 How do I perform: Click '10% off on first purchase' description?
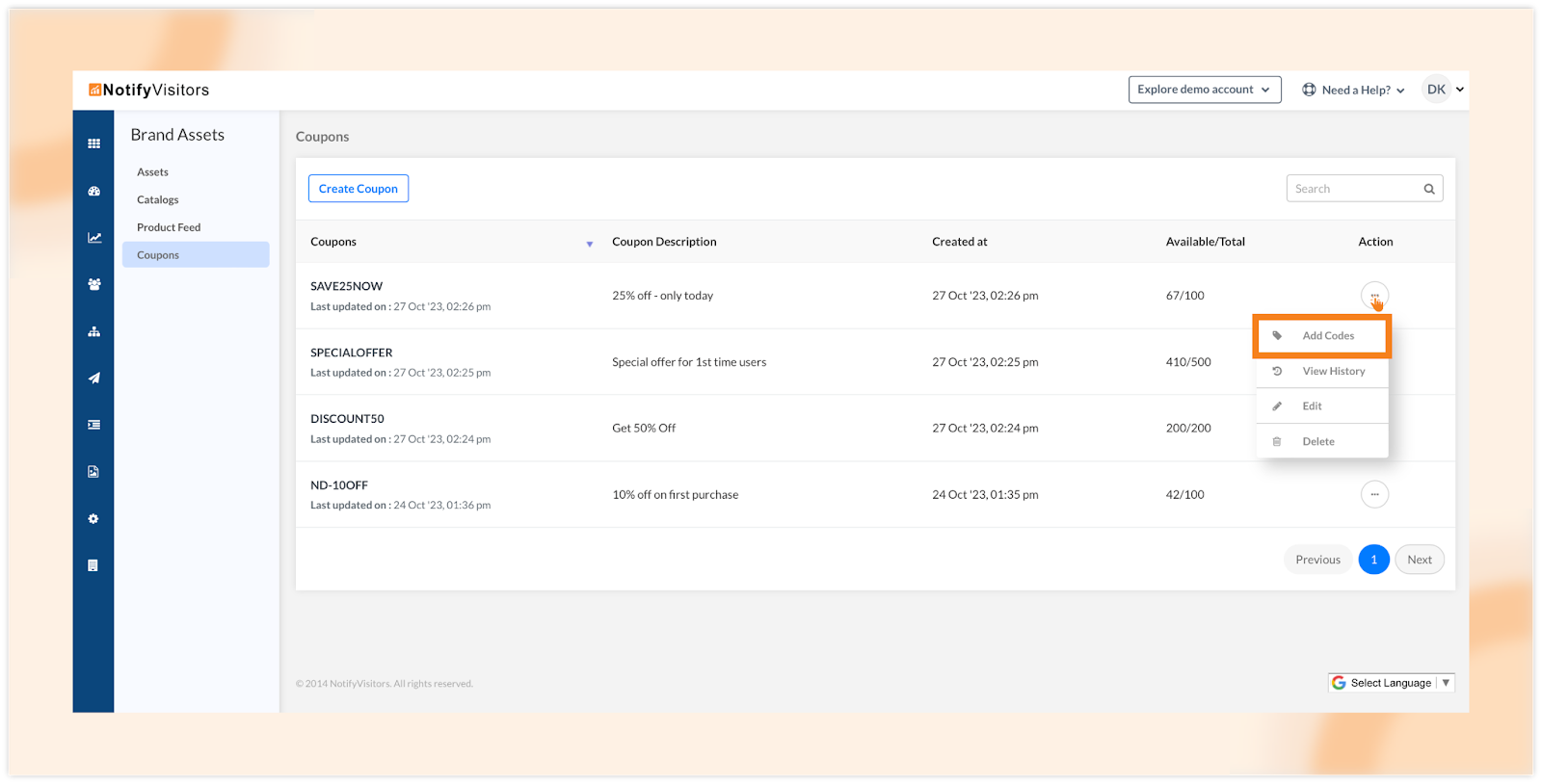click(x=675, y=495)
